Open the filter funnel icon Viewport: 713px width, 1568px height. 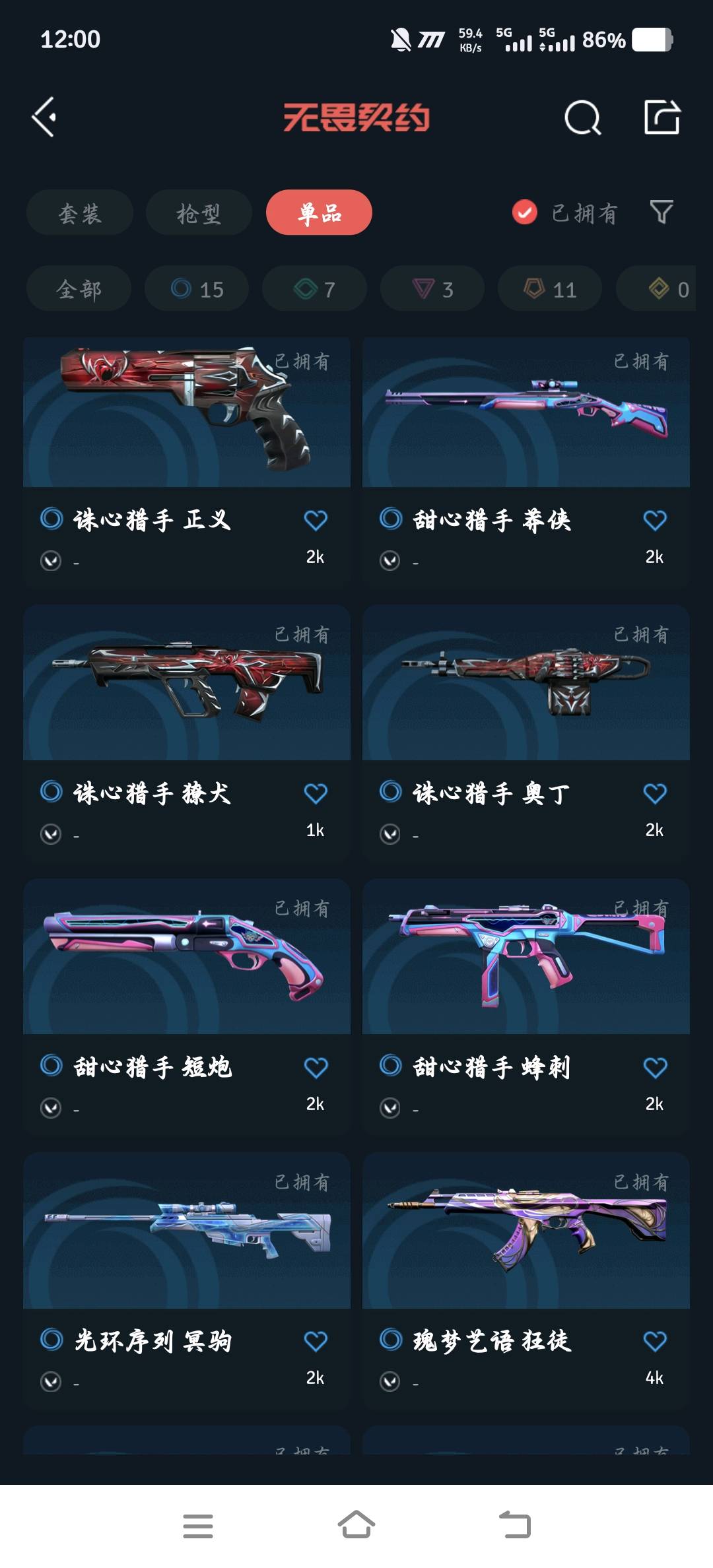662,212
